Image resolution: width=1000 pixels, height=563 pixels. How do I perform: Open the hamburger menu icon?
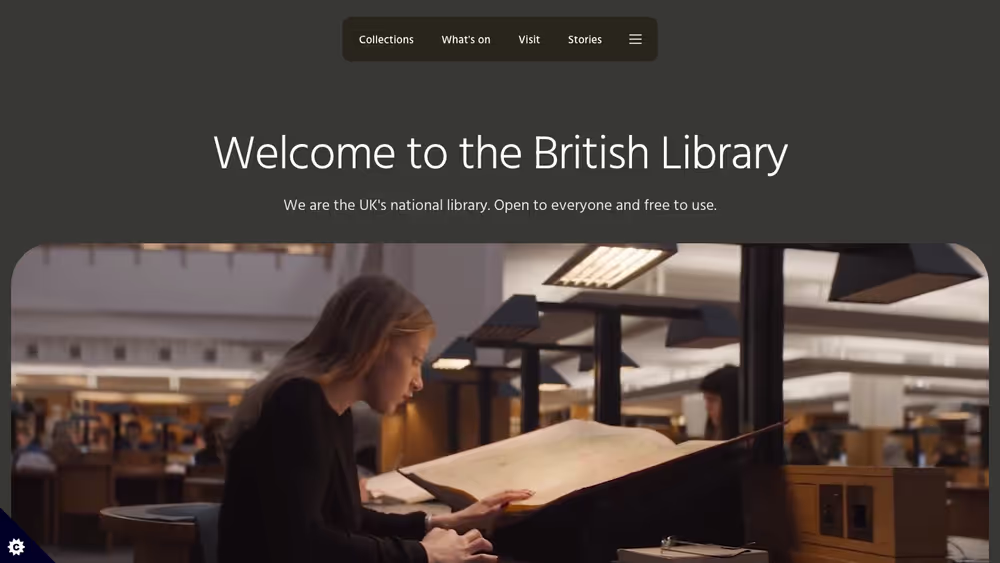635,40
